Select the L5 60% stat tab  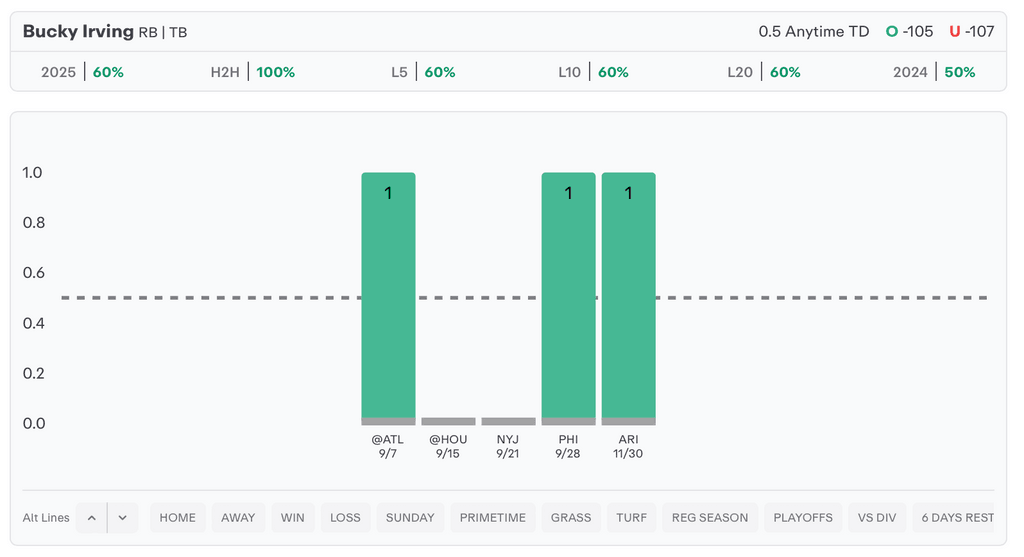click(x=423, y=72)
